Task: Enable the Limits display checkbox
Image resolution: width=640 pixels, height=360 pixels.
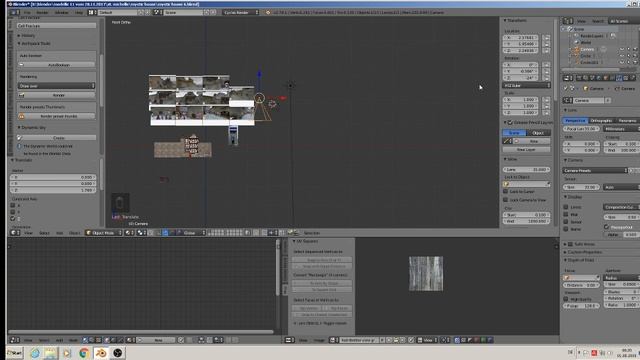Action: coord(566,207)
